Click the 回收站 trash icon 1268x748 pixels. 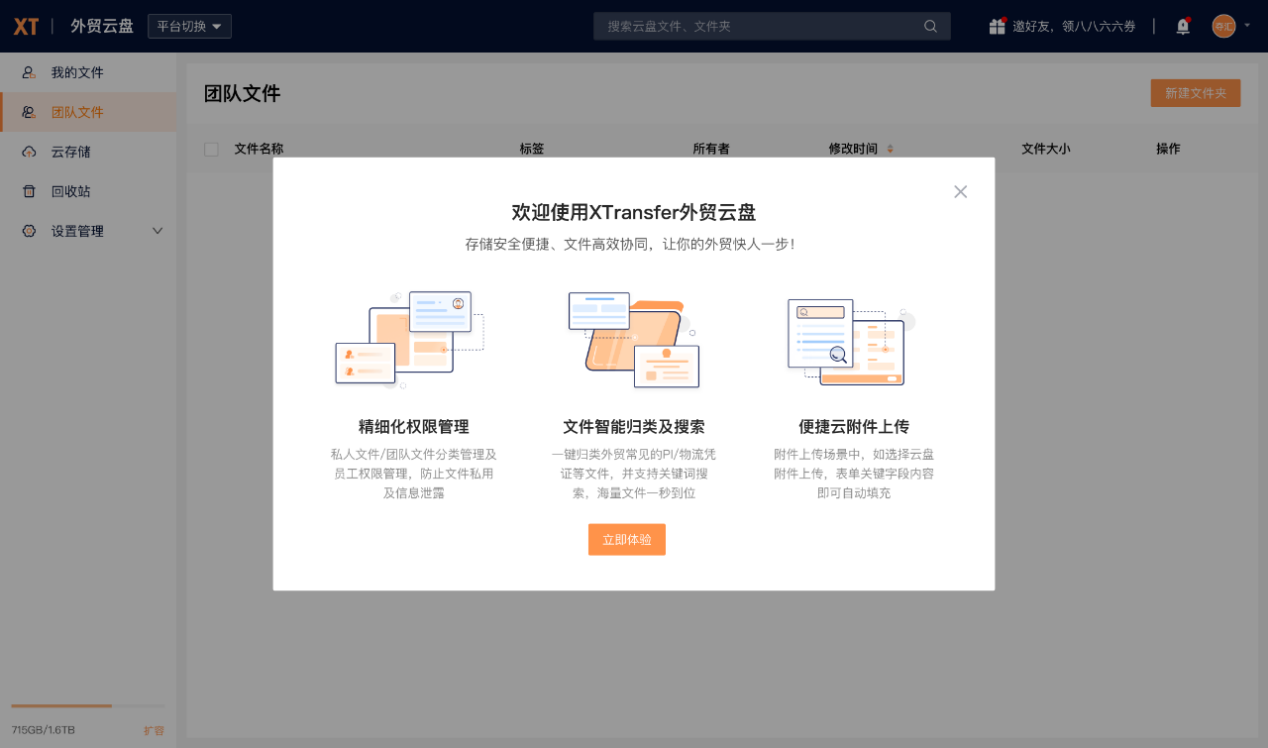pyautogui.click(x=29, y=191)
